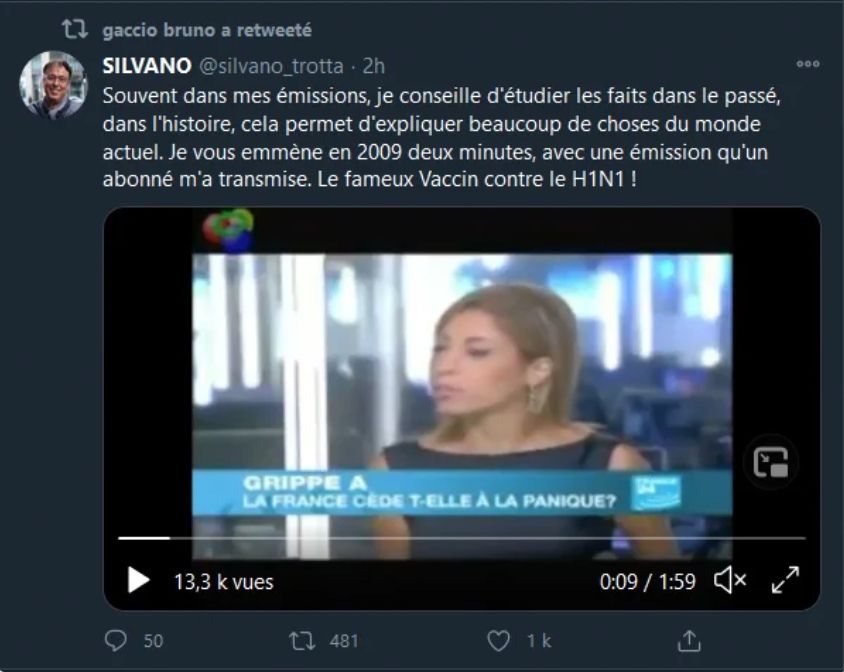Open SILVANO's profile picture
The image size is (844, 672).
[53, 84]
